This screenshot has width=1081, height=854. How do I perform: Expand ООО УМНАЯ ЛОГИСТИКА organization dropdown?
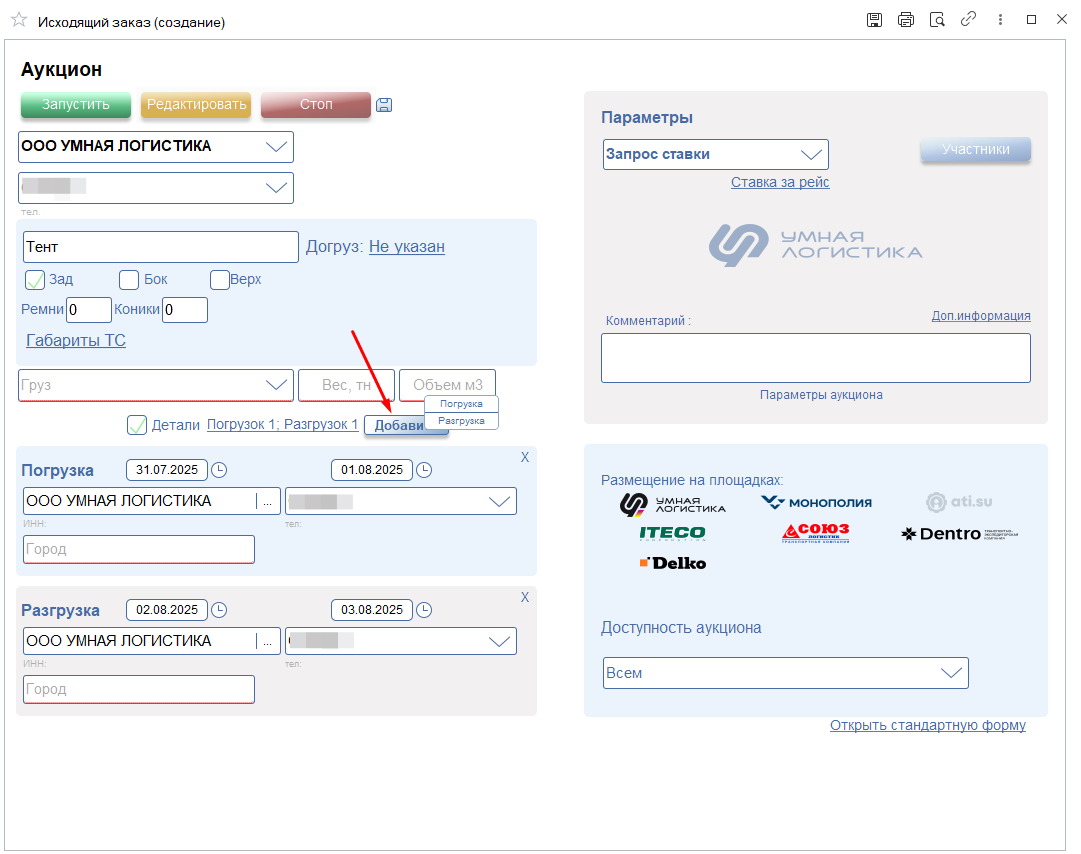point(276,147)
